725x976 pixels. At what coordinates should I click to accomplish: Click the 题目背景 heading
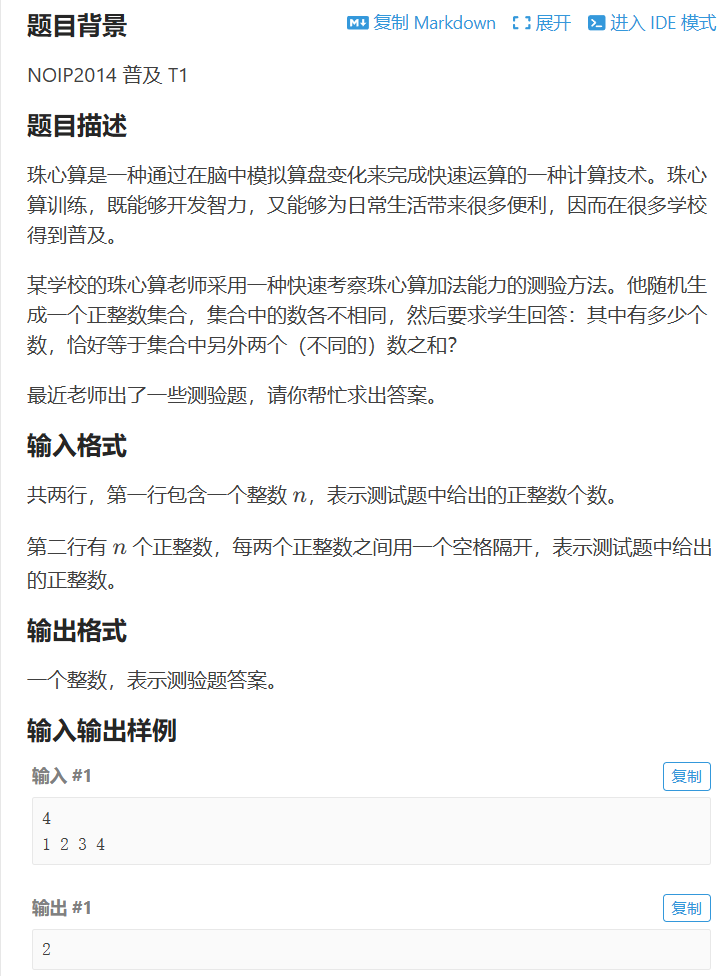coord(77,26)
